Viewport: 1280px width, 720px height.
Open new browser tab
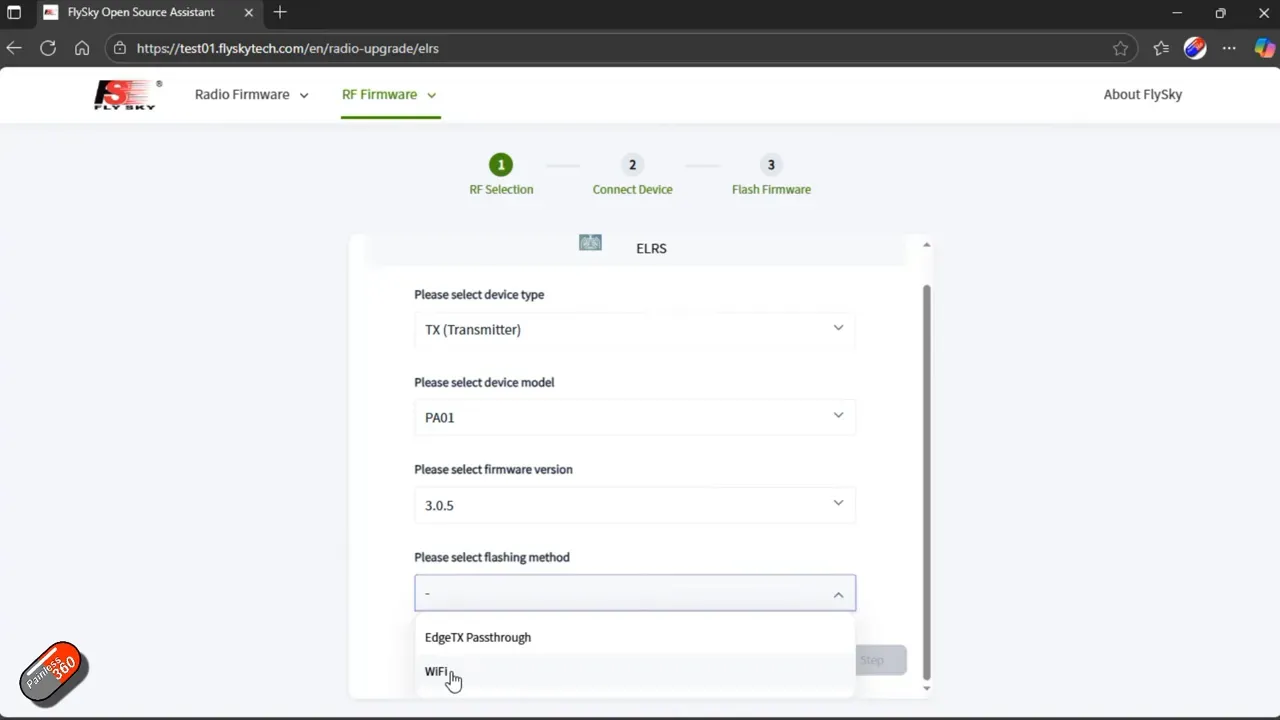point(280,13)
